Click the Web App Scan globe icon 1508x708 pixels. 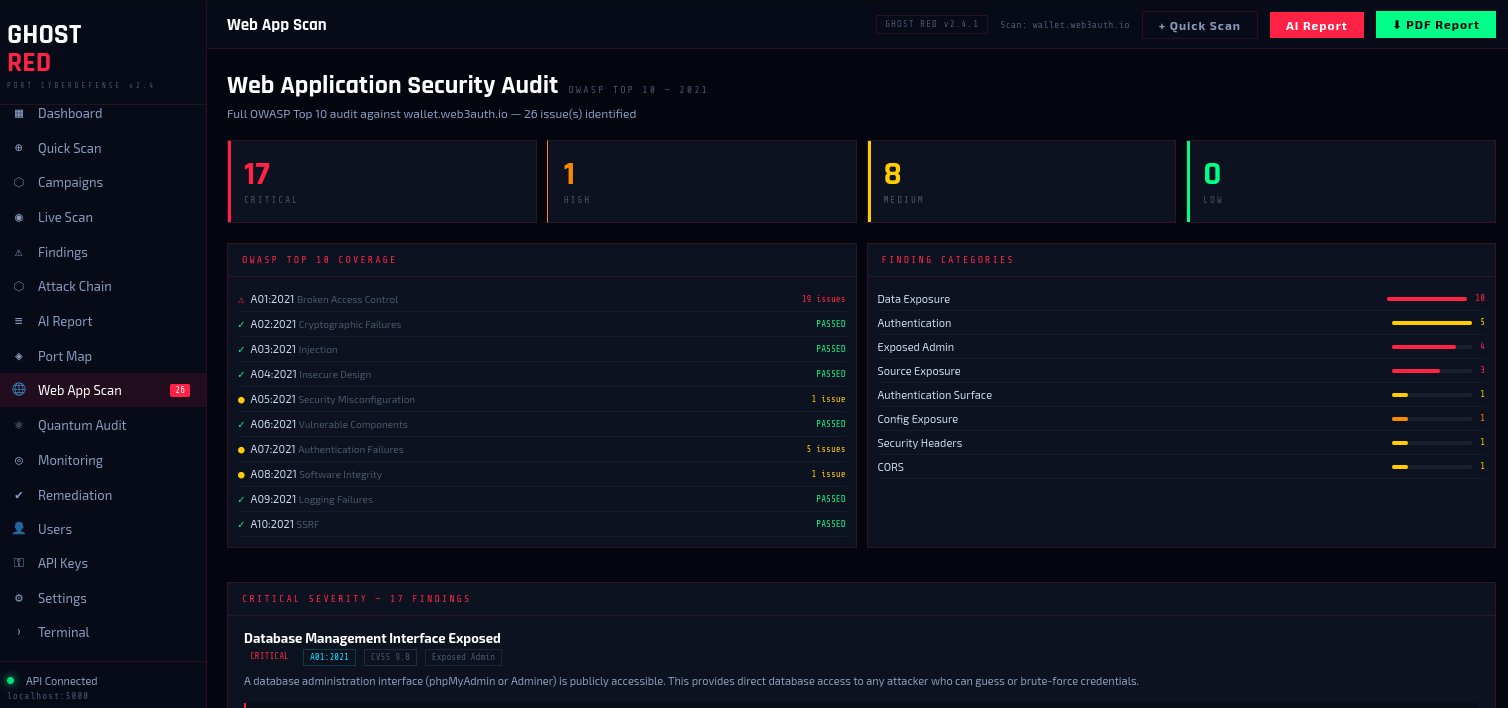click(18, 390)
